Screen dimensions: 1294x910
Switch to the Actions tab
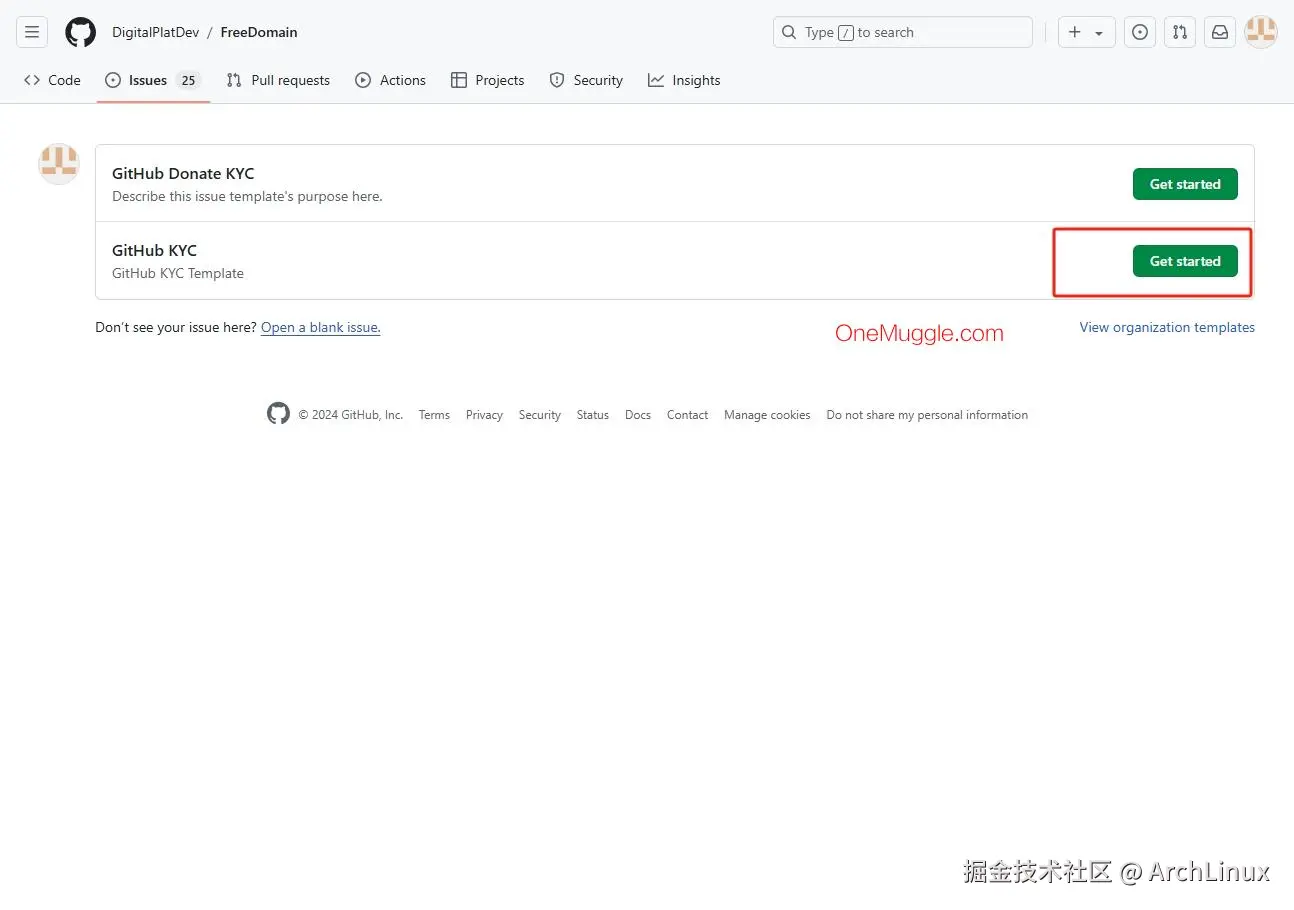click(391, 80)
